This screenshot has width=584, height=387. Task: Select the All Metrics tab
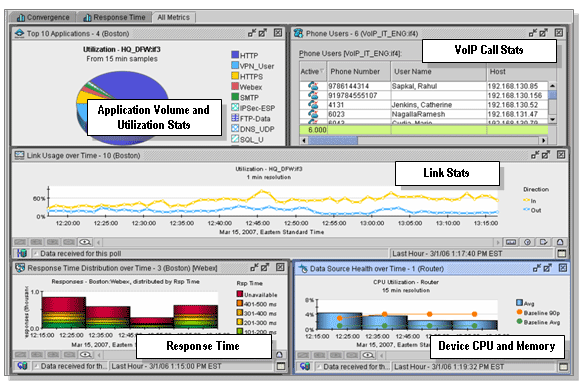click(x=173, y=17)
